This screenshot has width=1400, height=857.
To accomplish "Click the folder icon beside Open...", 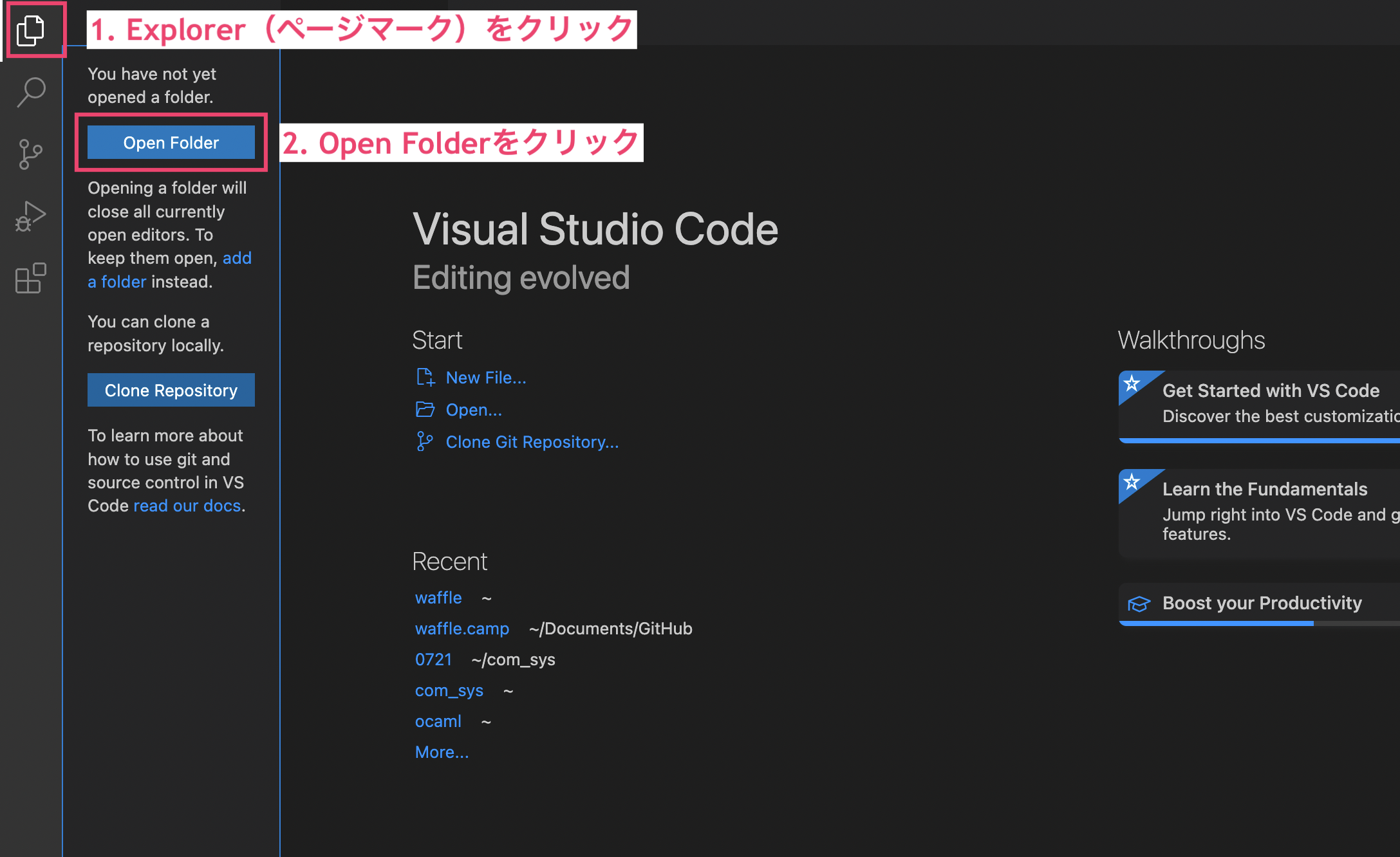I will point(425,410).
